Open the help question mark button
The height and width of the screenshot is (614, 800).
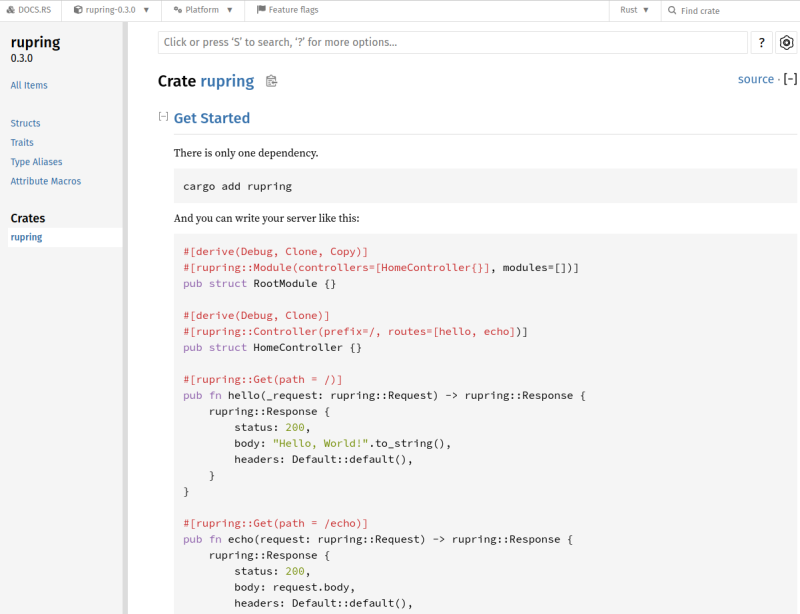(x=762, y=42)
